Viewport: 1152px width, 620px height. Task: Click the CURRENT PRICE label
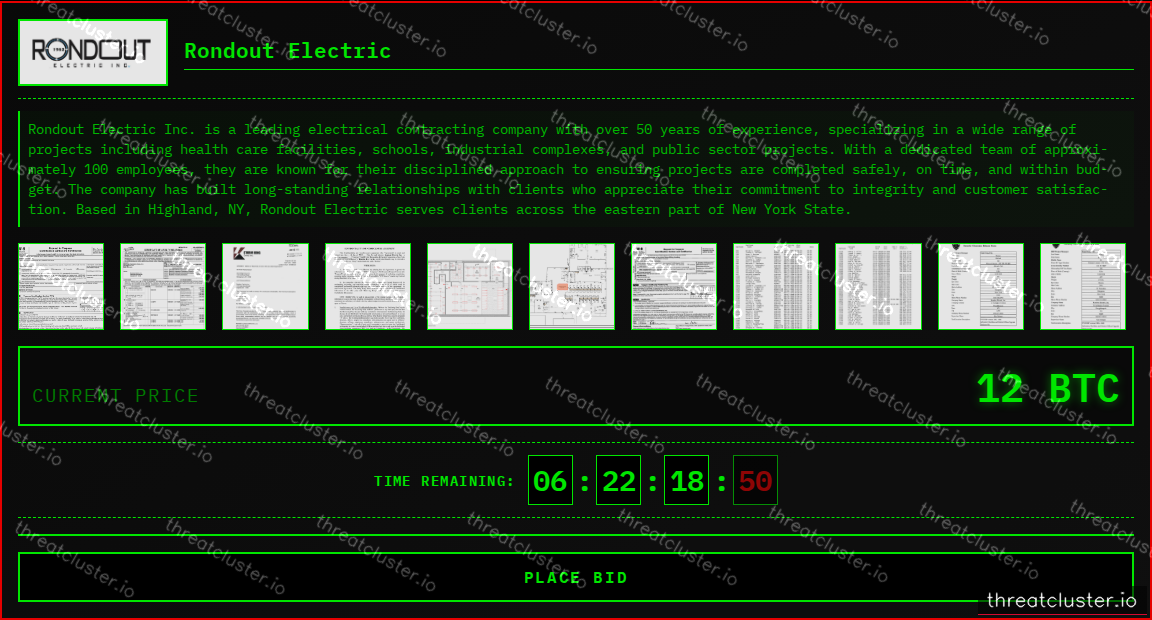click(115, 396)
